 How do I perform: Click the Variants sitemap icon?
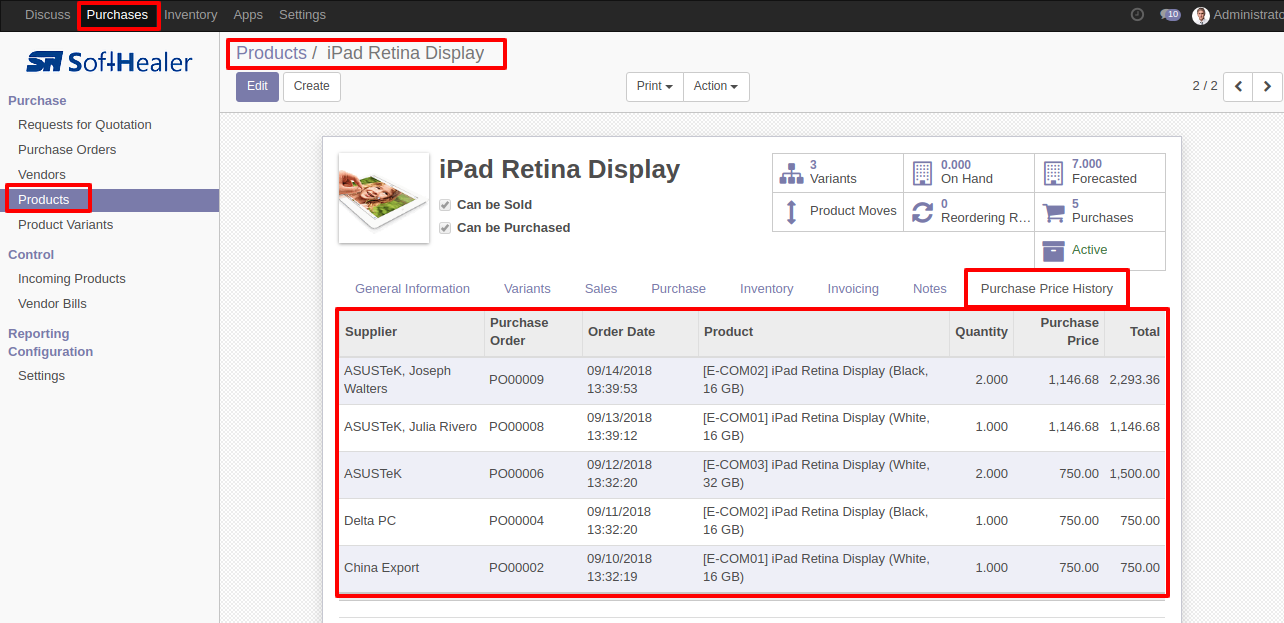click(x=791, y=173)
